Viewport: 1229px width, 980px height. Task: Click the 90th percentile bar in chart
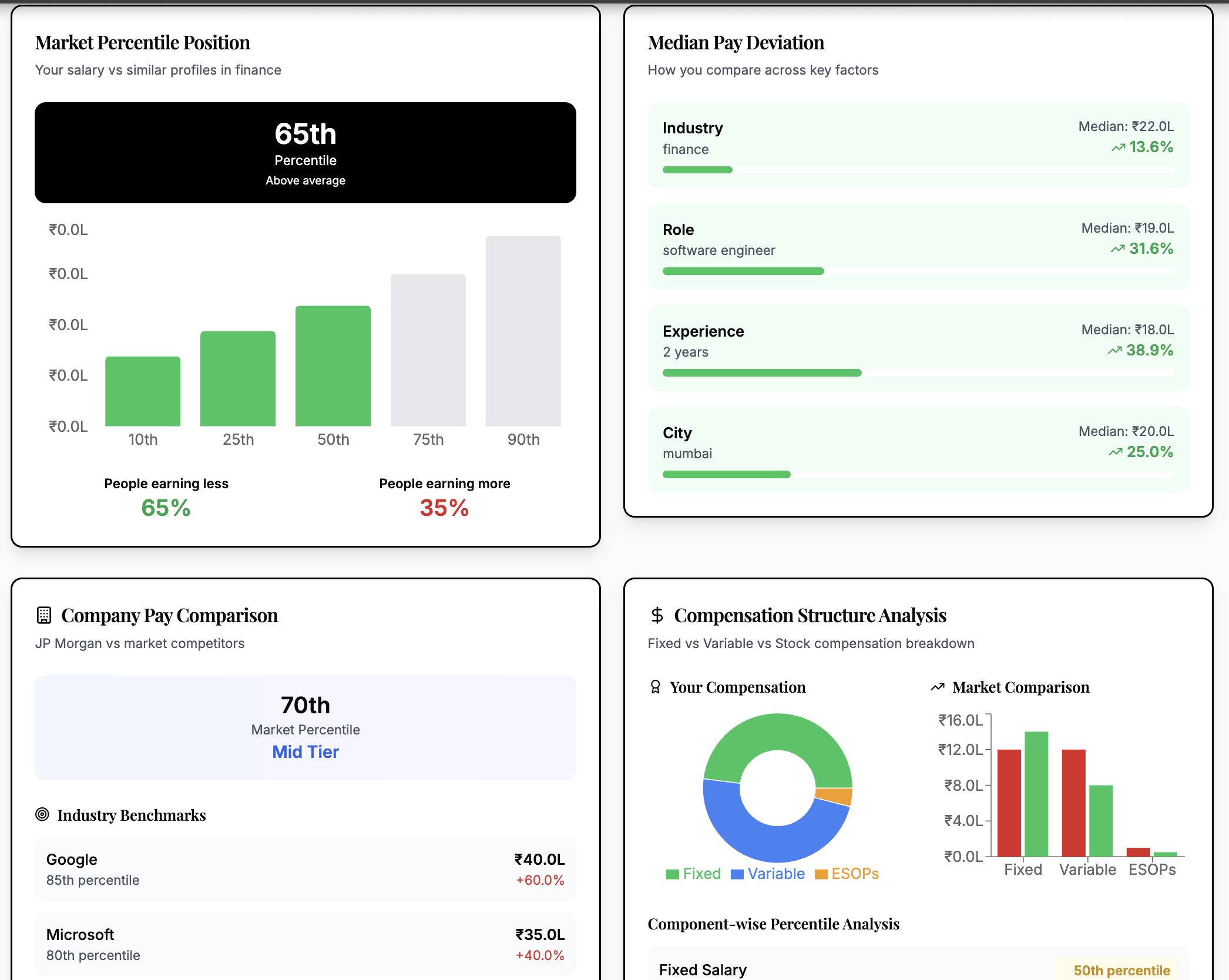(523, 331)
